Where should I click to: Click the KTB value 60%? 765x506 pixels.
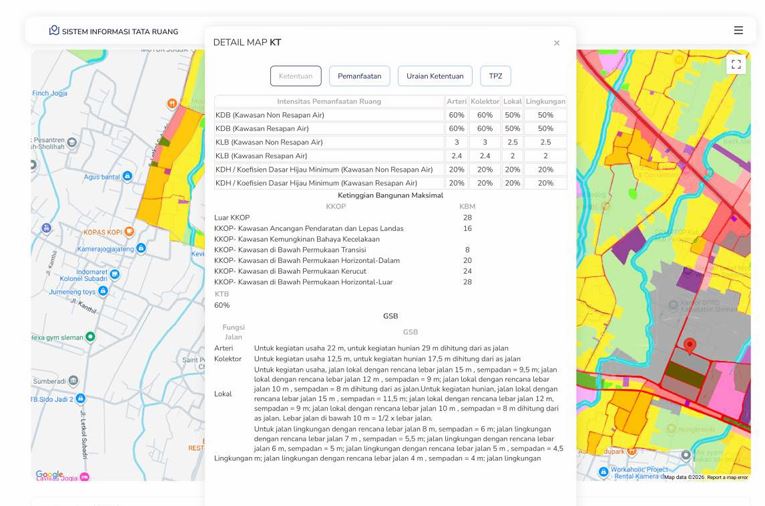[222, 305]
